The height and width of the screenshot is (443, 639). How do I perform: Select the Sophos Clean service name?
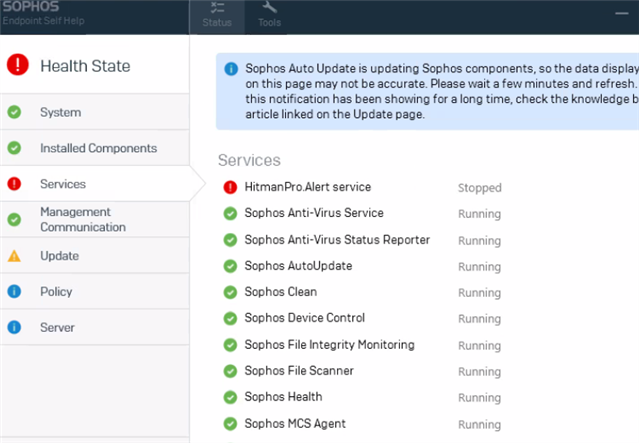pyautogui.click(x=280, y=292)
